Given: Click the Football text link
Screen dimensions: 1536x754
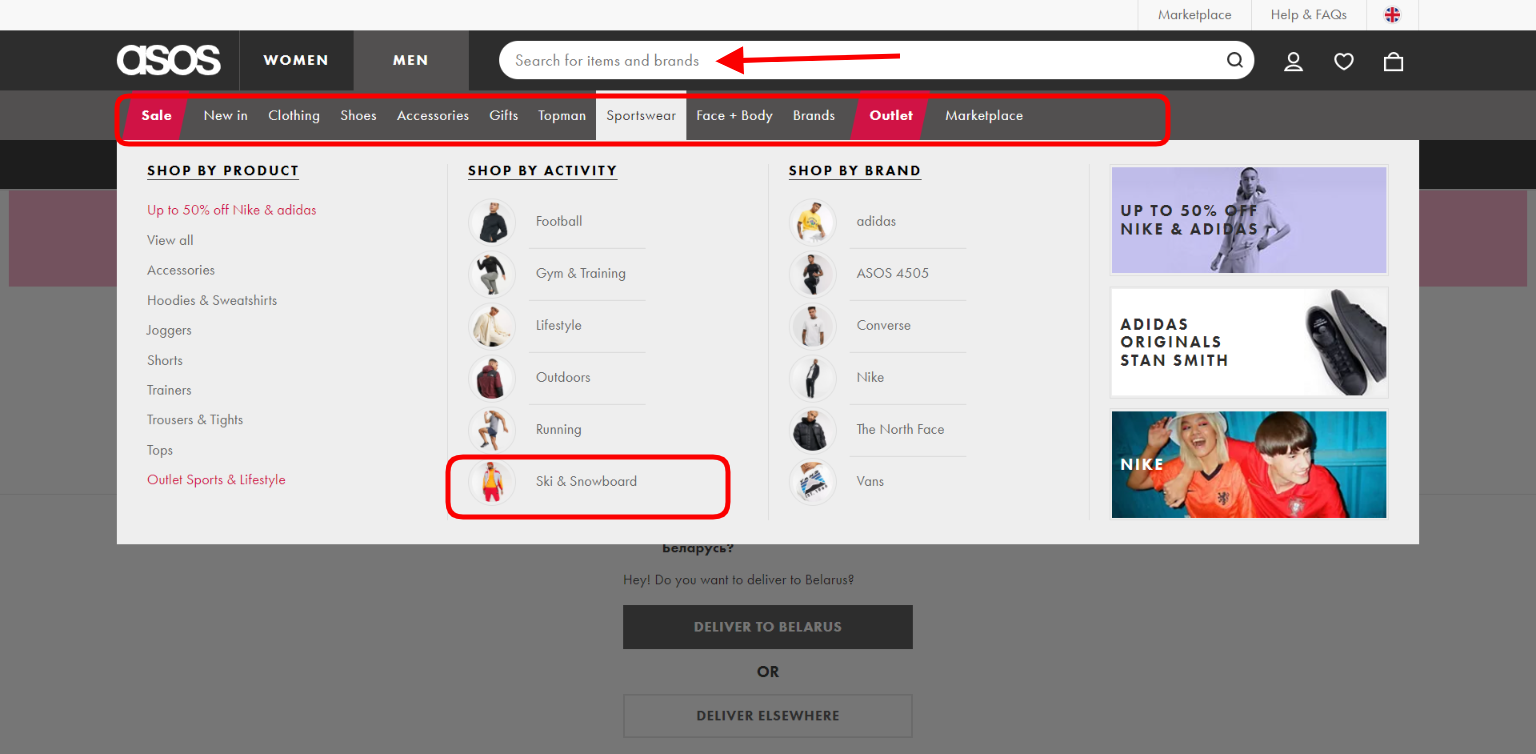Looking at the screenshot, I should (559, 221).
